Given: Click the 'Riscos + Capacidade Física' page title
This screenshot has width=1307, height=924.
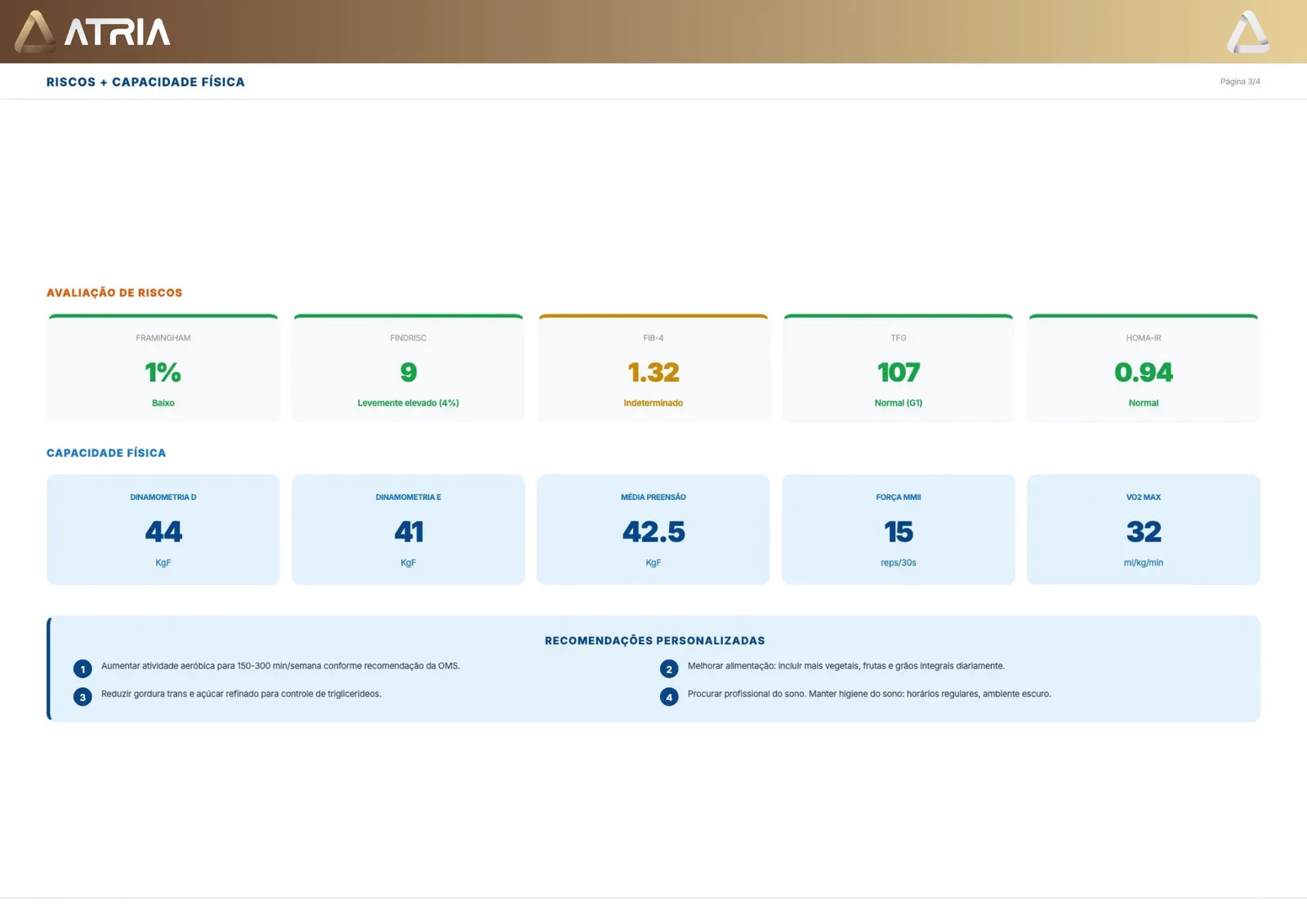Looking at the screenshot, I should click(x=145, y=82).
